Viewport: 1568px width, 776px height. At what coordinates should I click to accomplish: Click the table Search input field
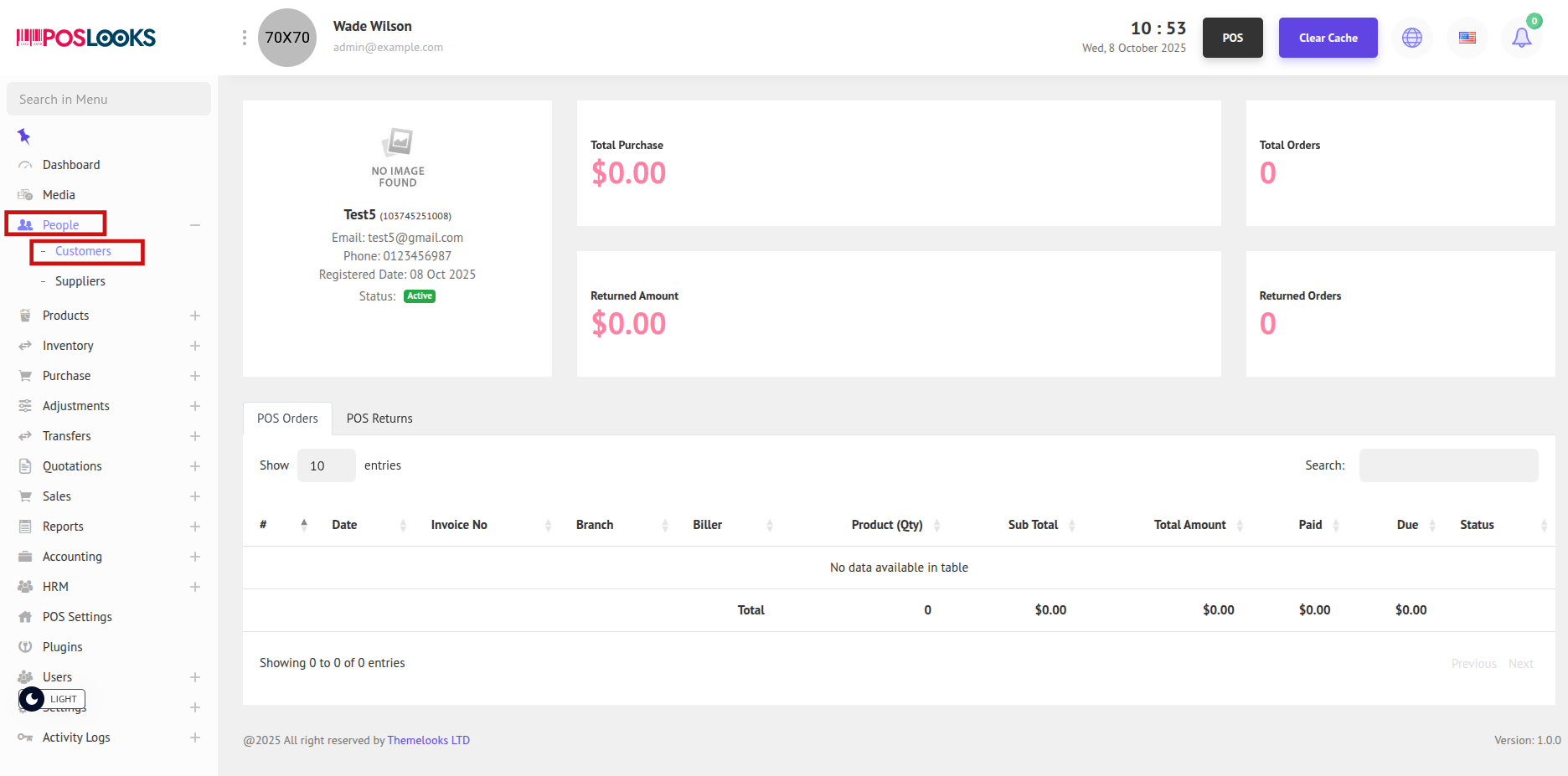click(x=1448, y=465)
